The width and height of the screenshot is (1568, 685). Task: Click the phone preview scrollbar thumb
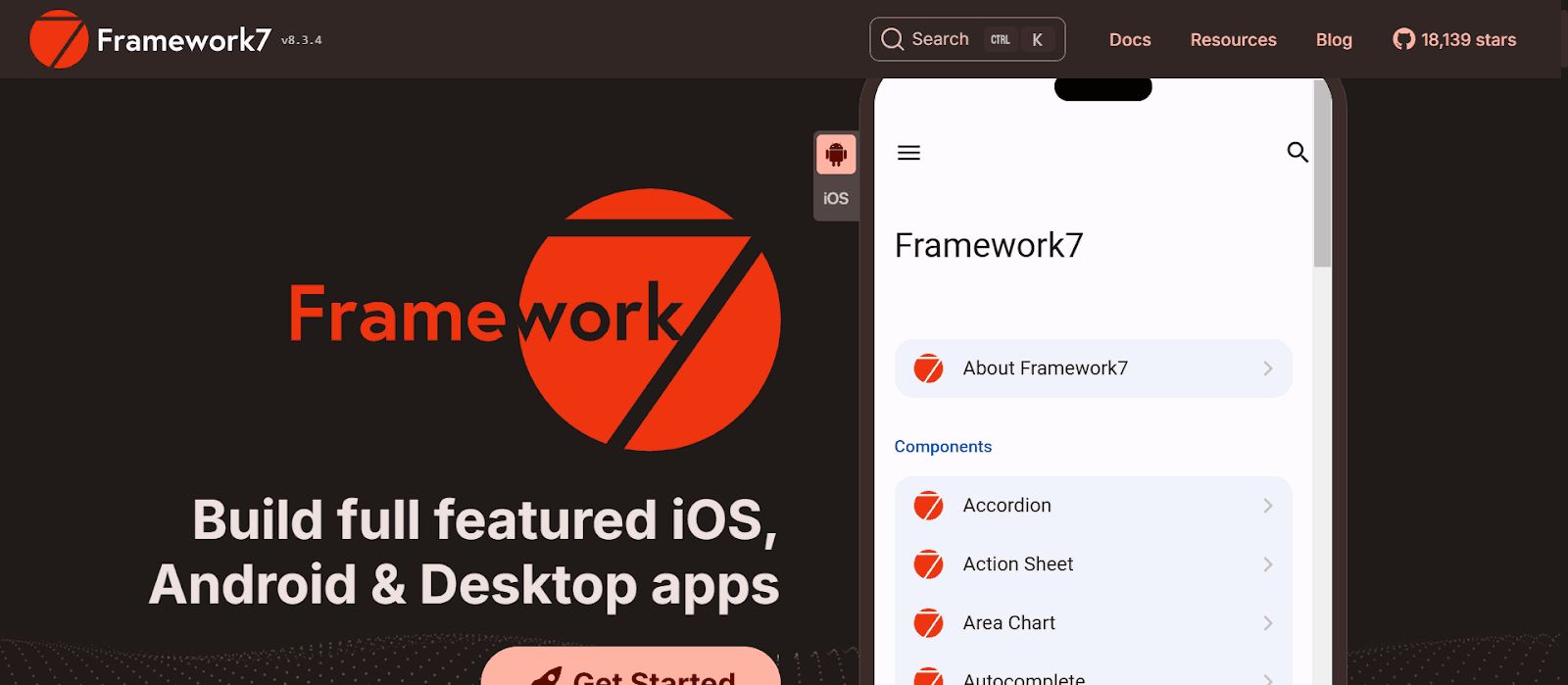pos(1322,172)
